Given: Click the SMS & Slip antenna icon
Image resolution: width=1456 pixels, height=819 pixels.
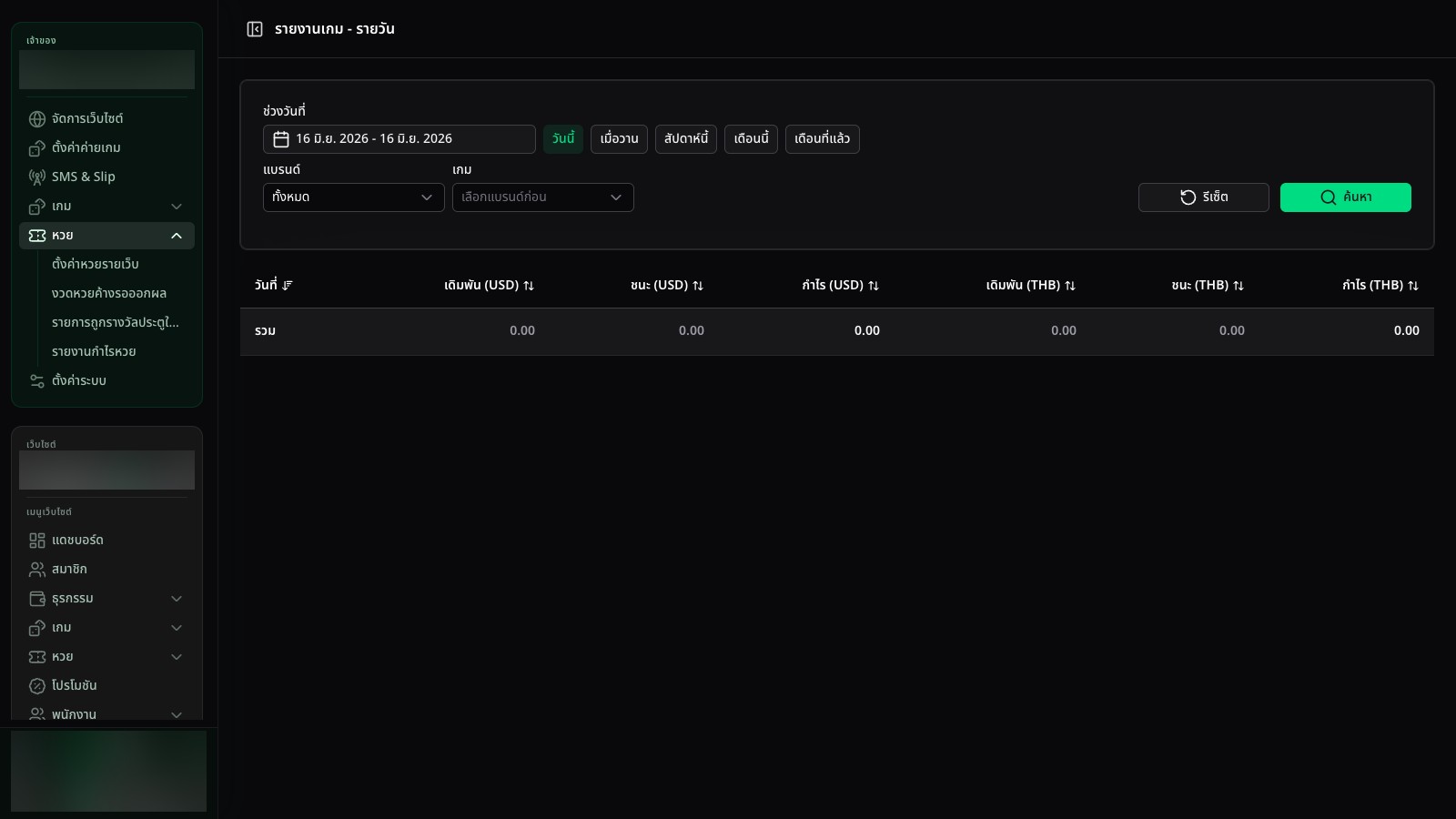Looking at the screenshot, I should (x=37, y=177).
